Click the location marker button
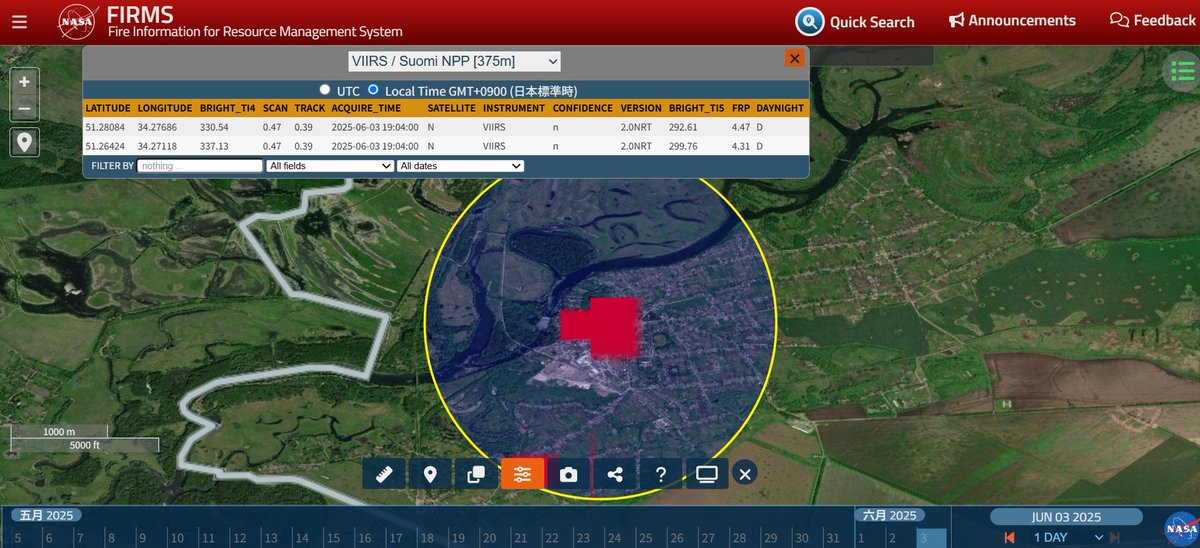This screenshot has height=548, width=1200. pos(25,143)
